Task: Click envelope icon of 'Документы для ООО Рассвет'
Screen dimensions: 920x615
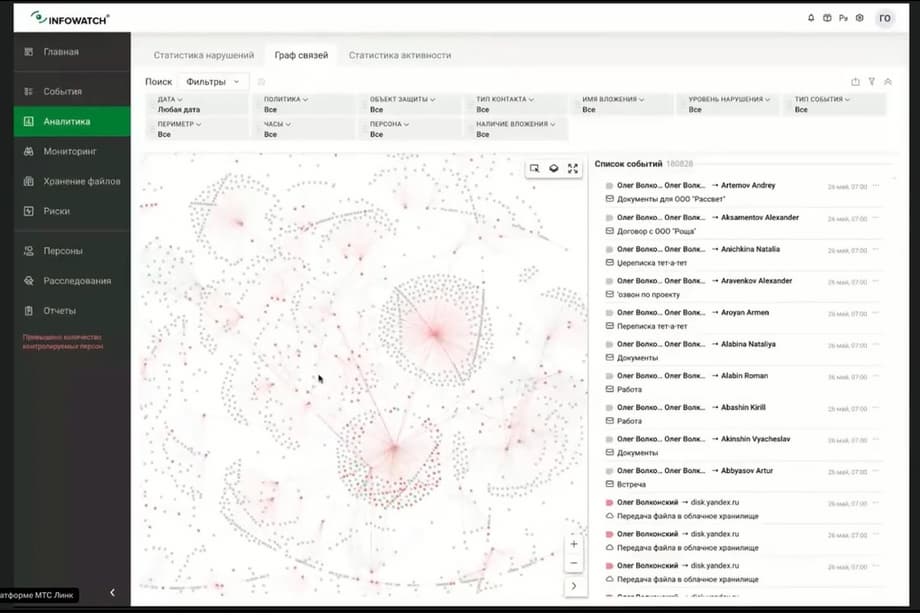Action: click(x=609, y=199)
